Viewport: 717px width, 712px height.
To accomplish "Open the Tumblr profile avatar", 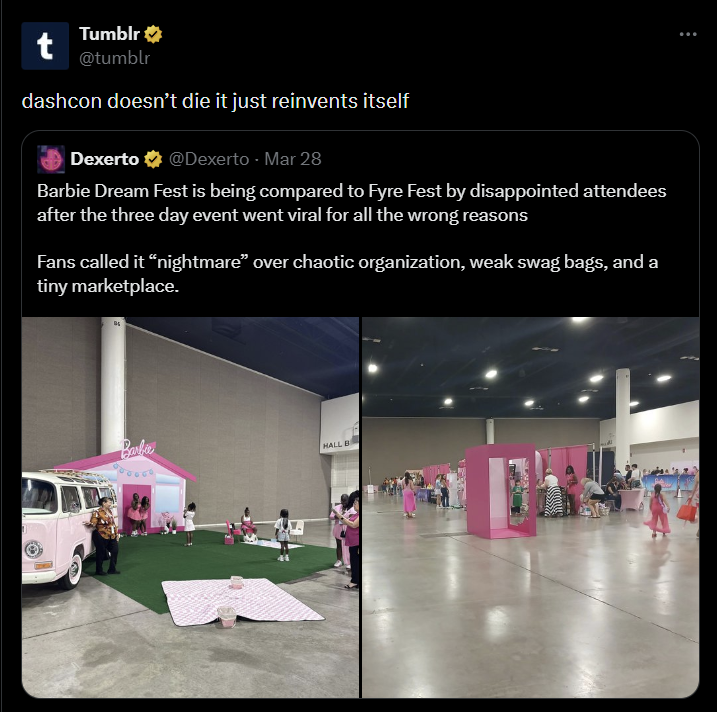I will click(45, 46).
